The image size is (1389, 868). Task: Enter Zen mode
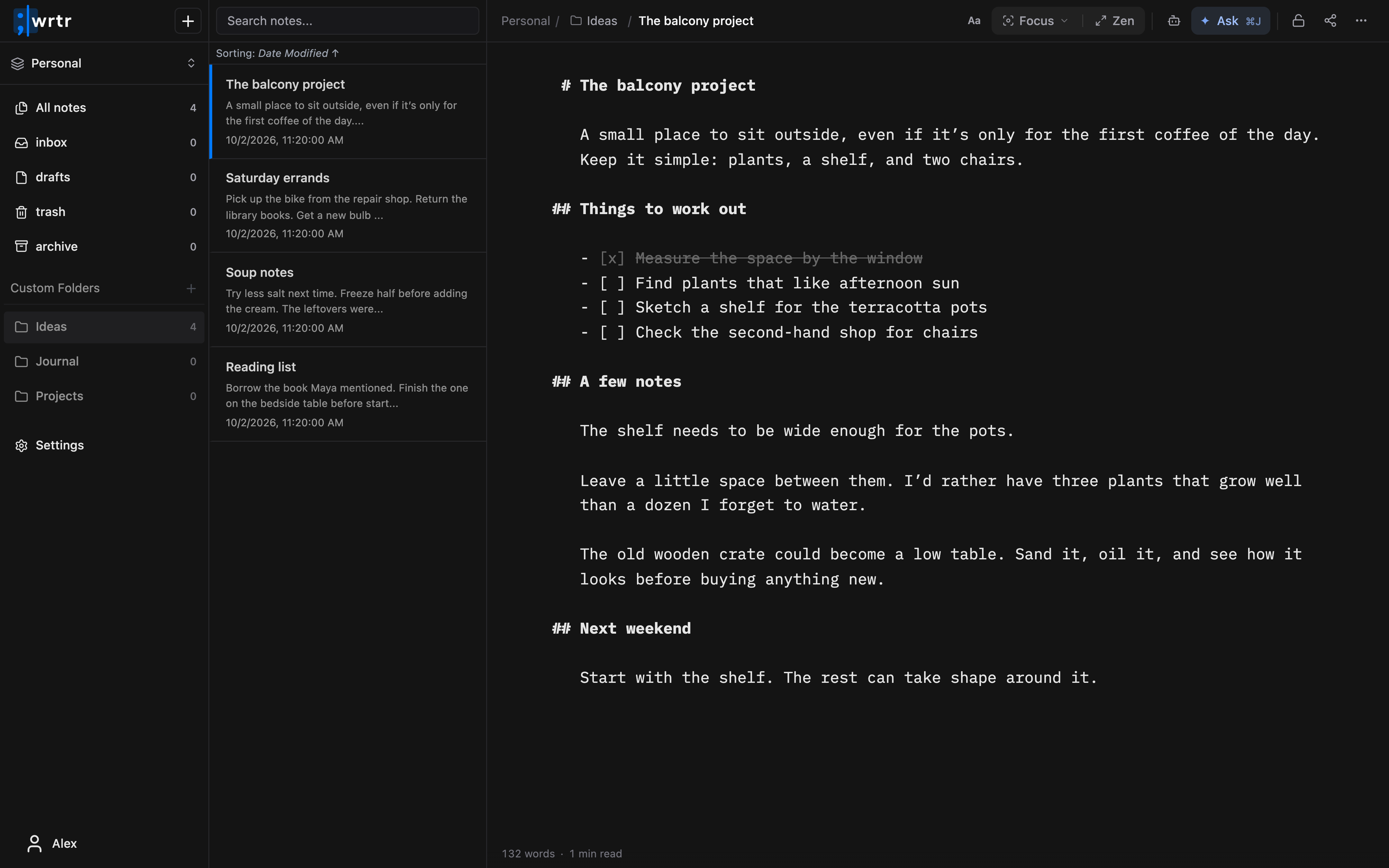[1114, 21]
